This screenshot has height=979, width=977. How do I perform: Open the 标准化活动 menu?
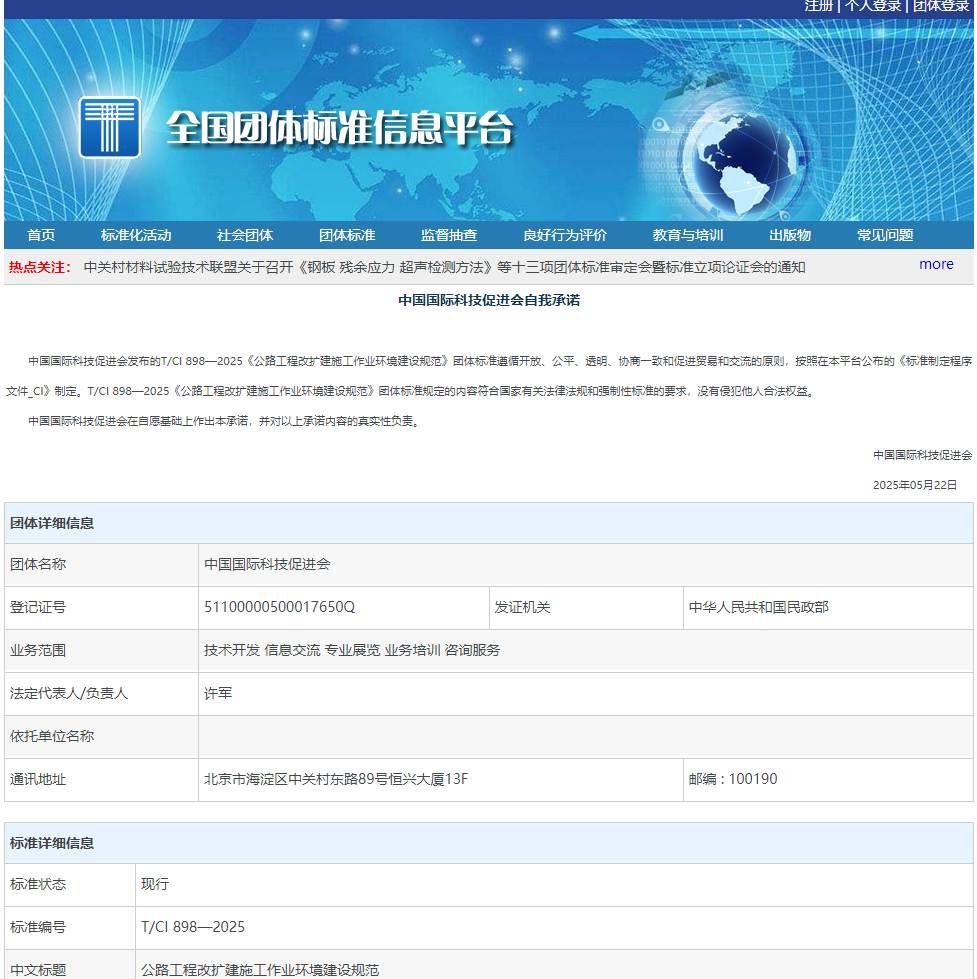click(x=135, y=234)
